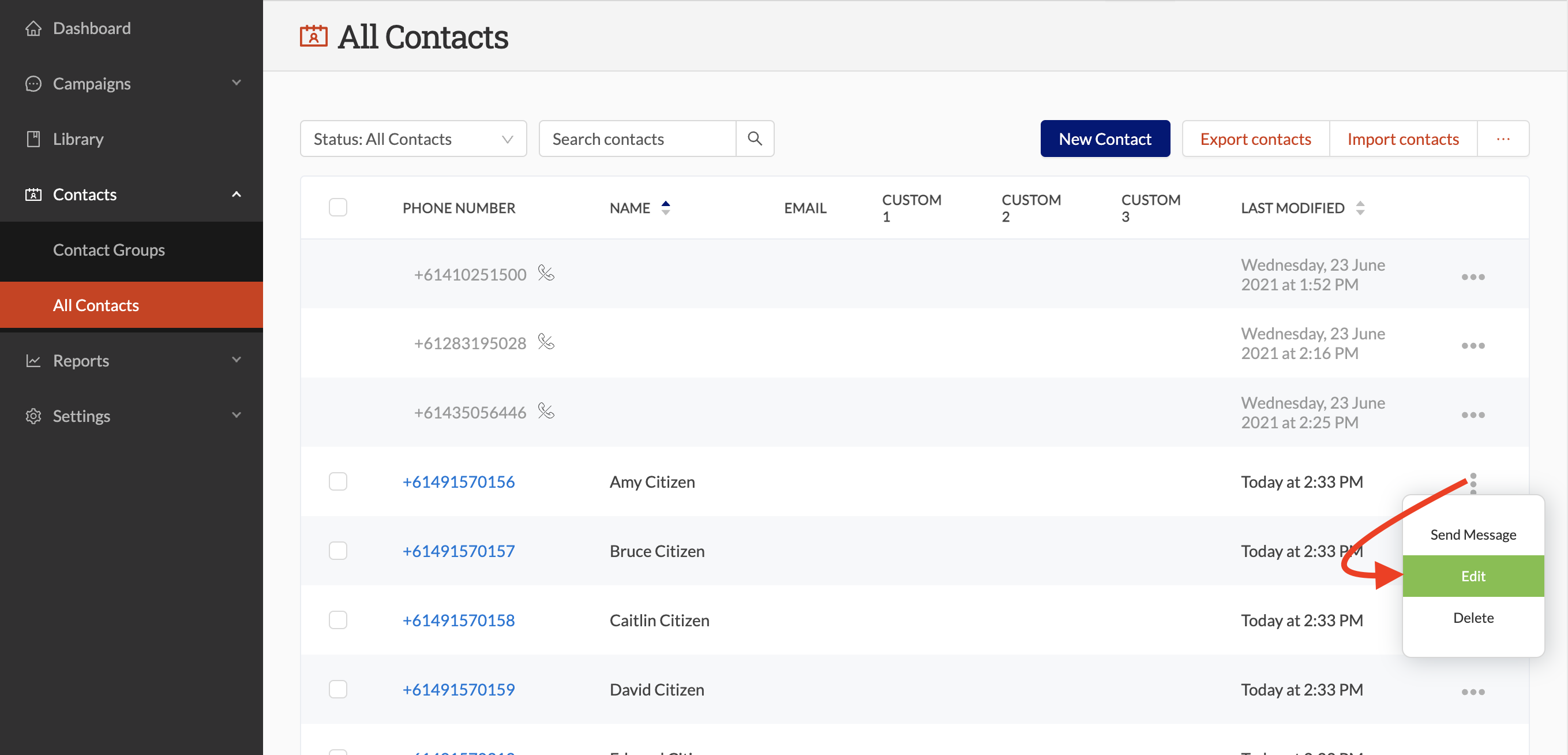Open the Dashboard home icon
1568x755 pixels.
click(x=33, y=28)
